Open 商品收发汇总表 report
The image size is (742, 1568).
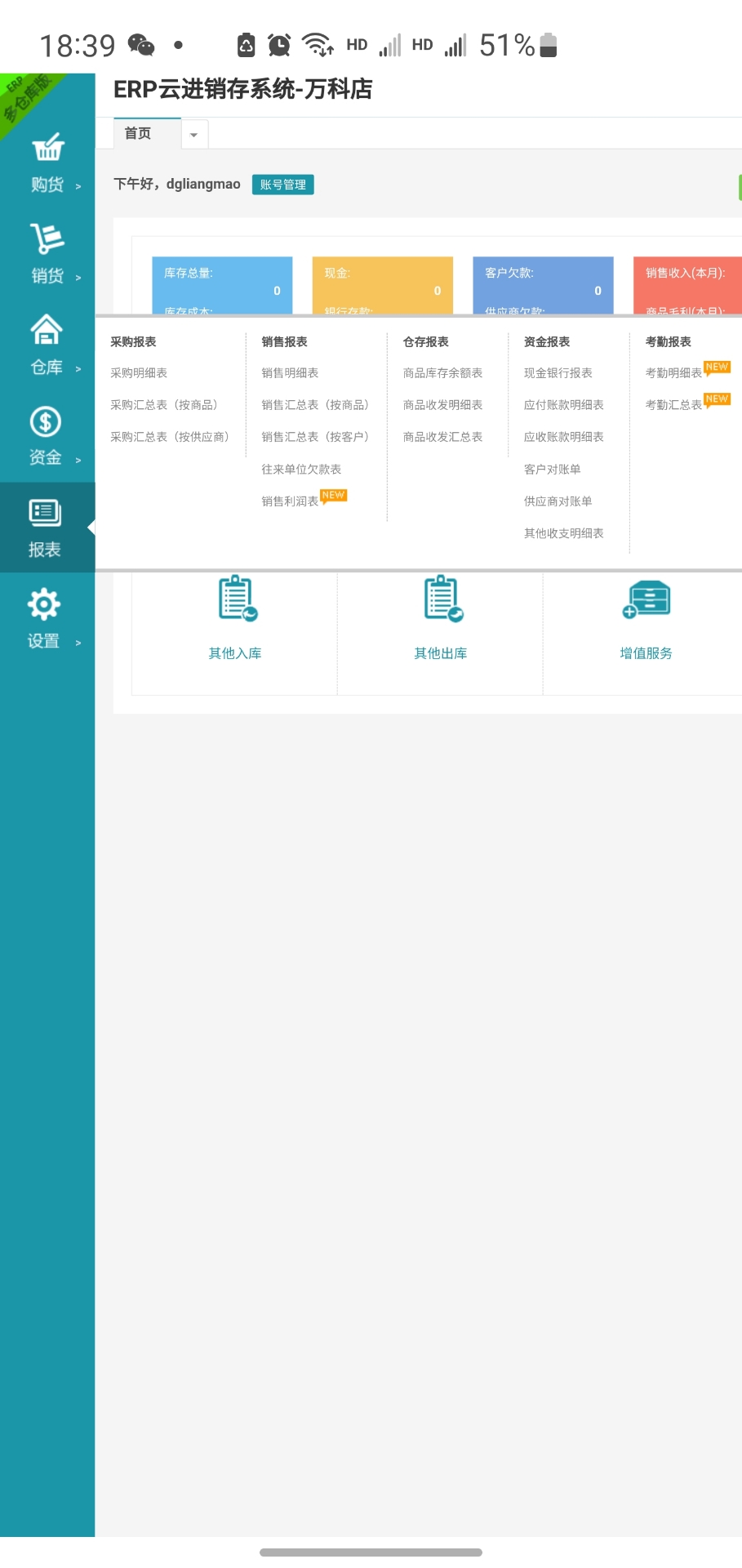442,437
